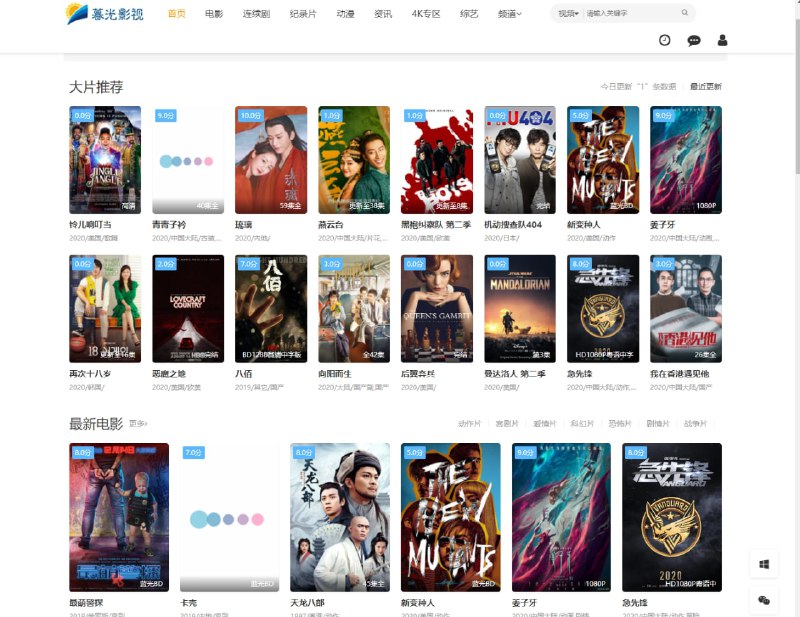800x617 pixels.
Task: Open the 资讯 navigation menu item
Action: [383, 14]
